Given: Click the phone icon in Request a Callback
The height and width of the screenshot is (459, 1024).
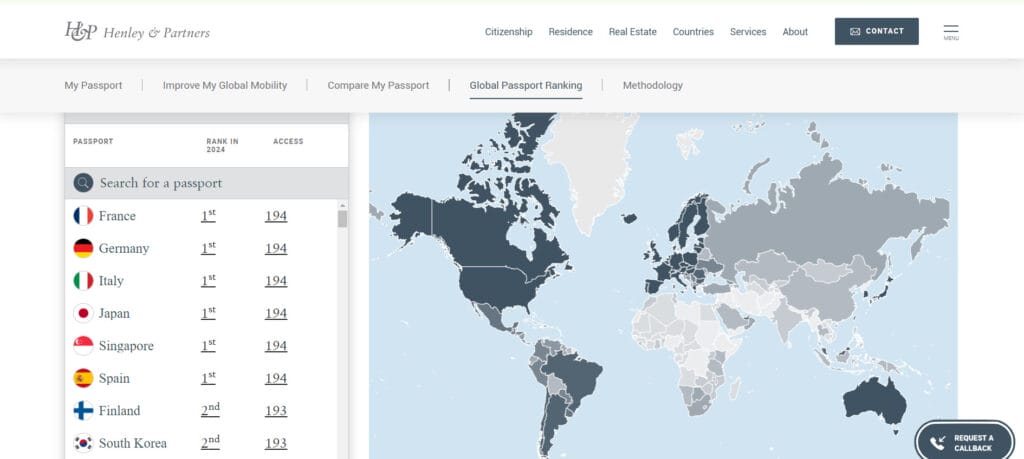Looking at the screenshot, I should click(938, 443).
